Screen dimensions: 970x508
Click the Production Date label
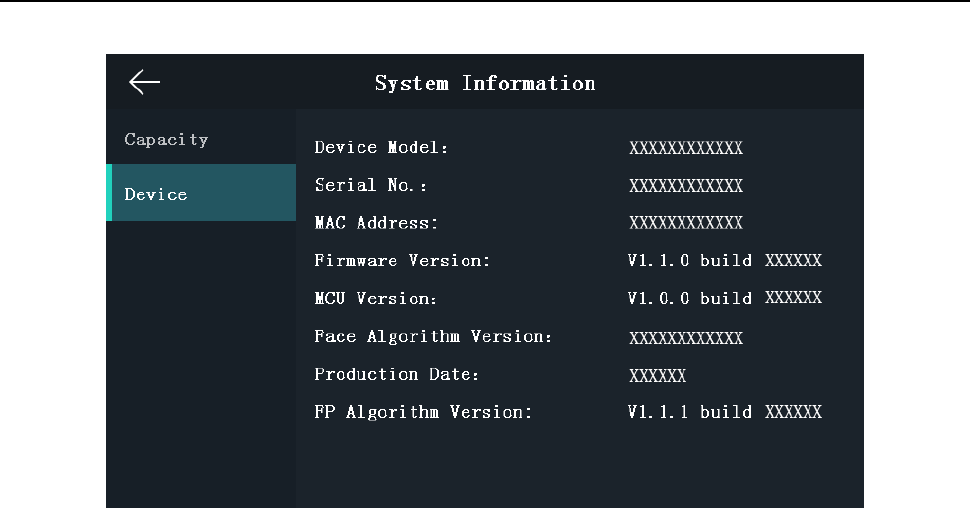click(397, 374)
